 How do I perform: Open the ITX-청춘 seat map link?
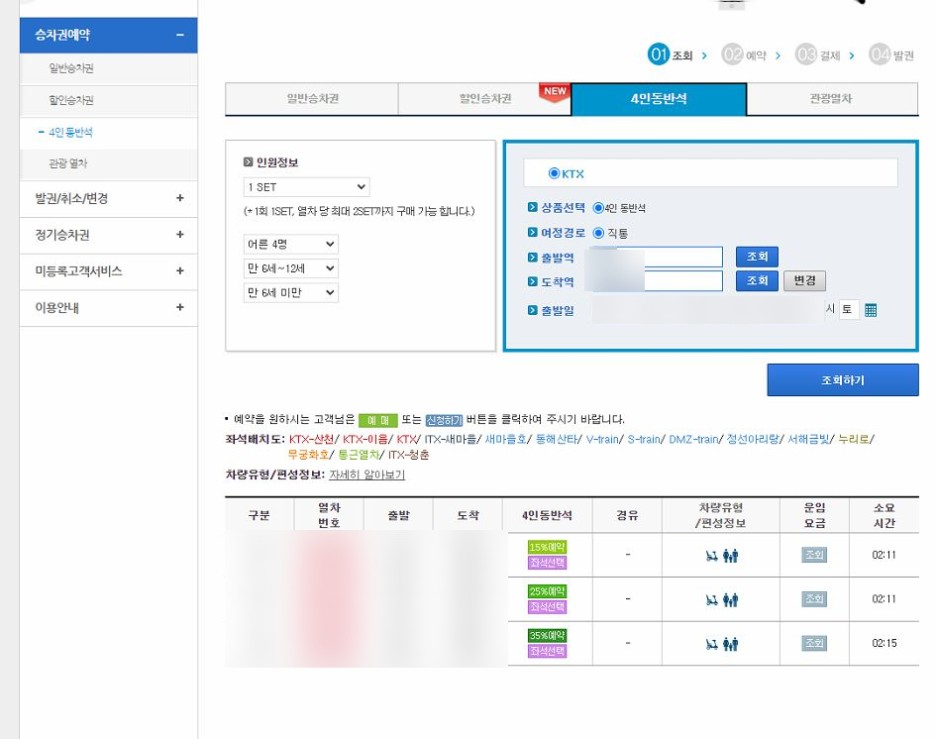tap(408, 455)
